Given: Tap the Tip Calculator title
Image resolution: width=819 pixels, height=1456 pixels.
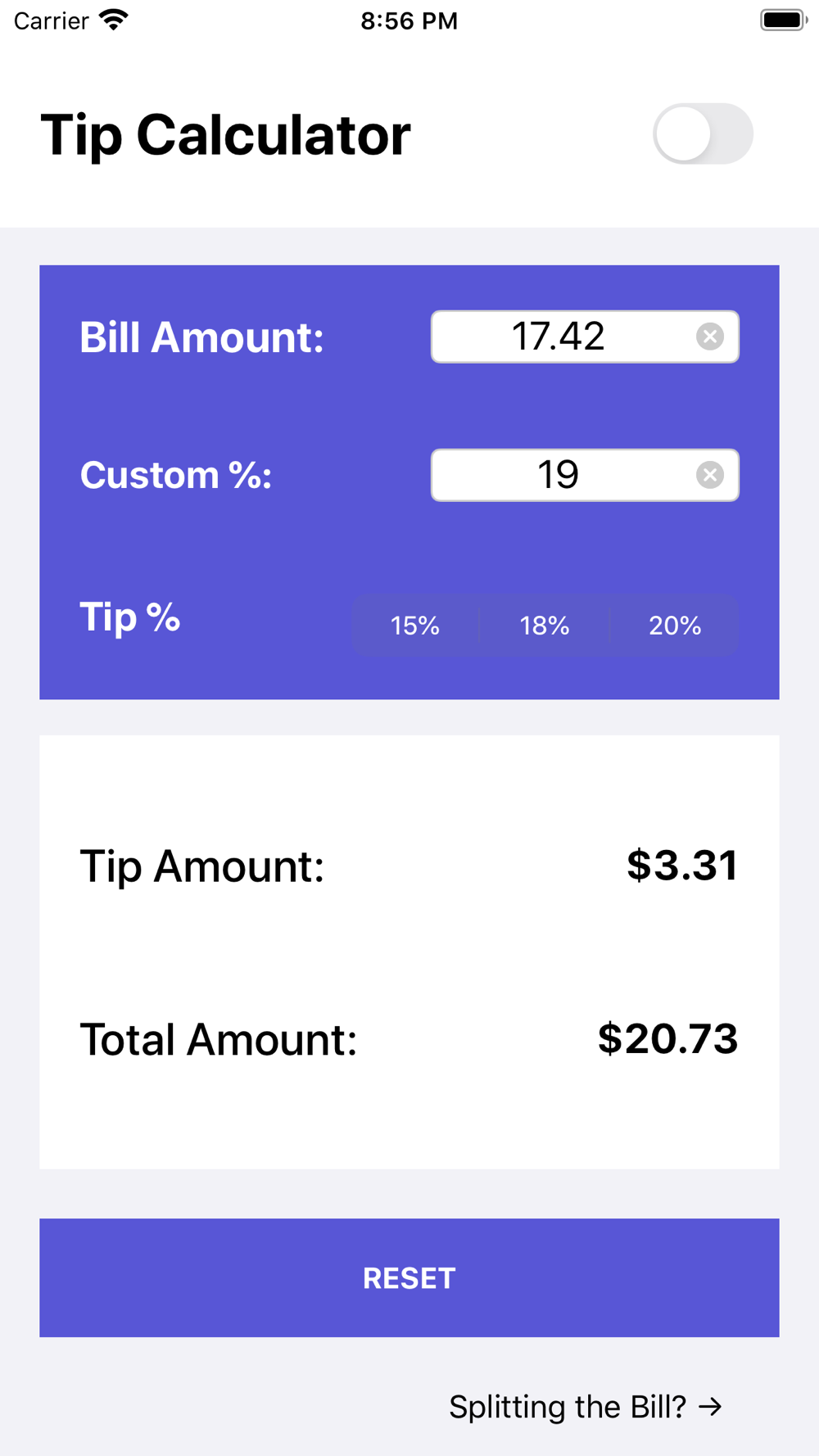Looking at the screenshot, I should [x=225, y=135].
